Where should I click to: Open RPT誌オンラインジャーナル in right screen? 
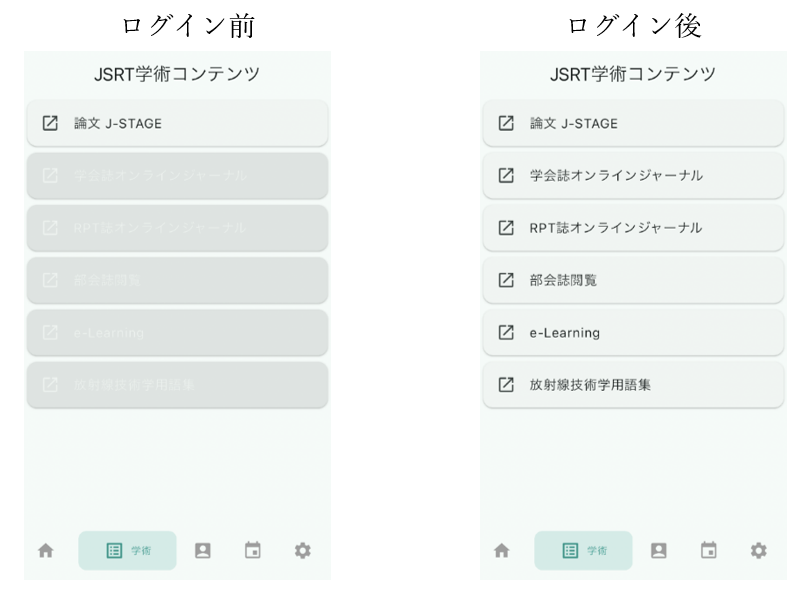click(633, 228)
